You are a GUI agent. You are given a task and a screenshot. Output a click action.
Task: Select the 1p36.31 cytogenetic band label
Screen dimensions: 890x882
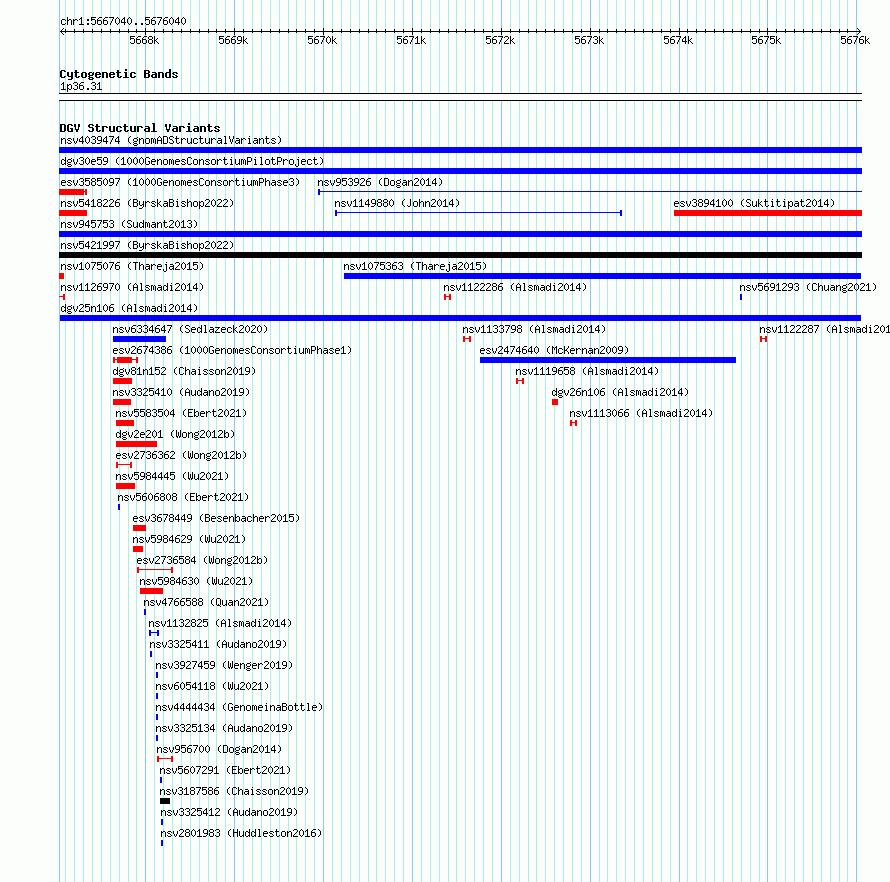[81, 86]
